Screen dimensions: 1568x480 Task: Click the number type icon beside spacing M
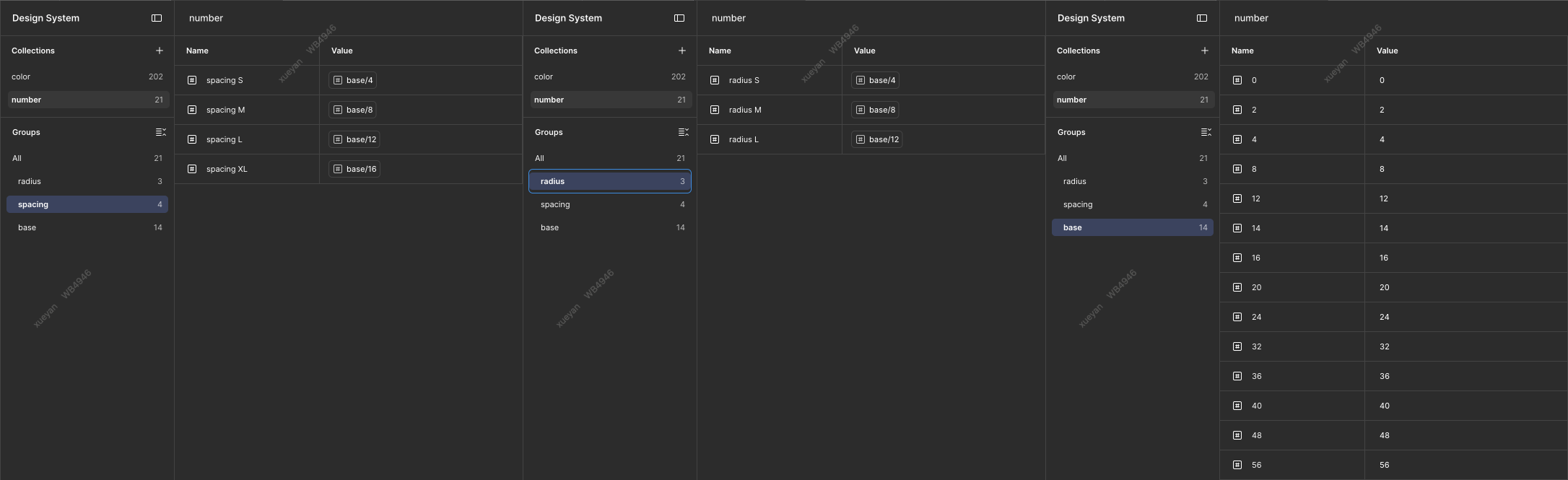click(192, 110)
